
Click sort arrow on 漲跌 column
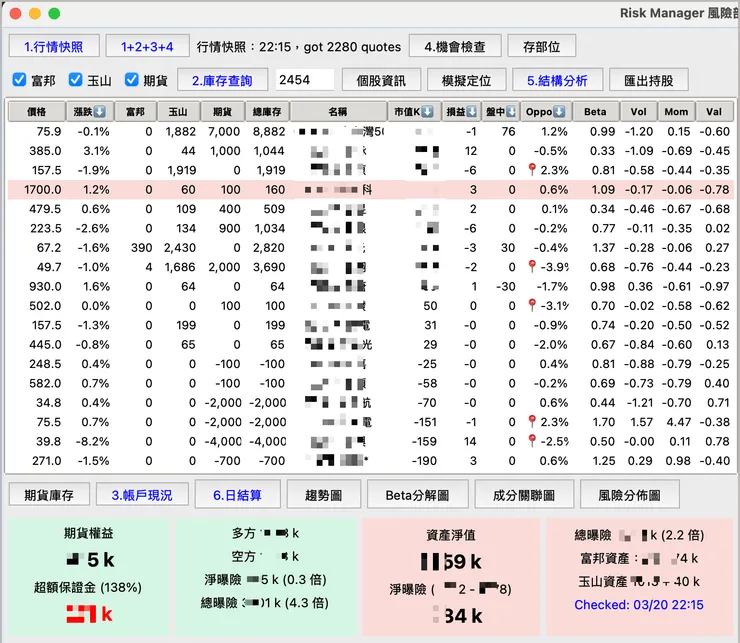(100, 111)
